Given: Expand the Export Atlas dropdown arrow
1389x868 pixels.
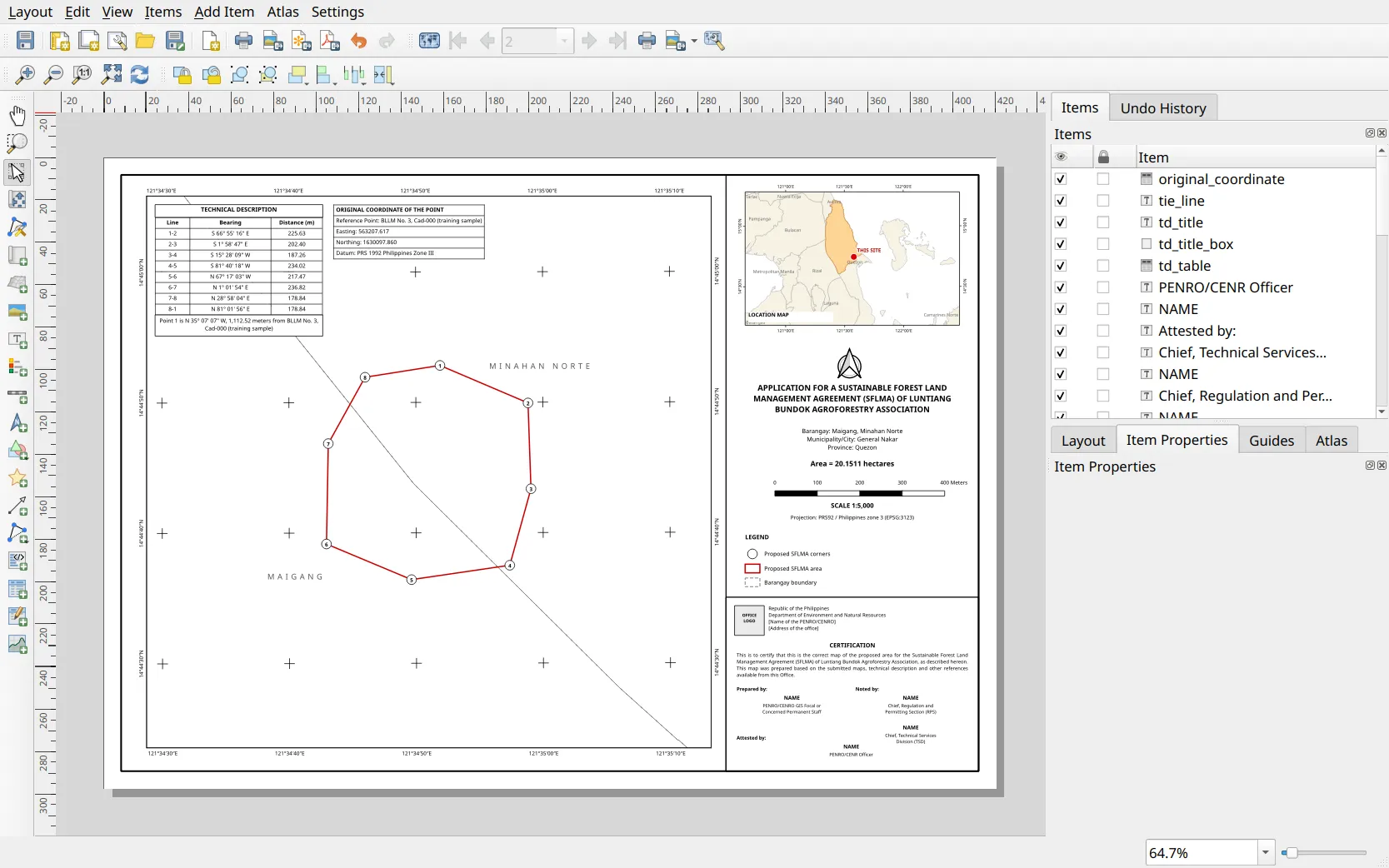Looking at the screenshot, I should (x=694, y=41).
